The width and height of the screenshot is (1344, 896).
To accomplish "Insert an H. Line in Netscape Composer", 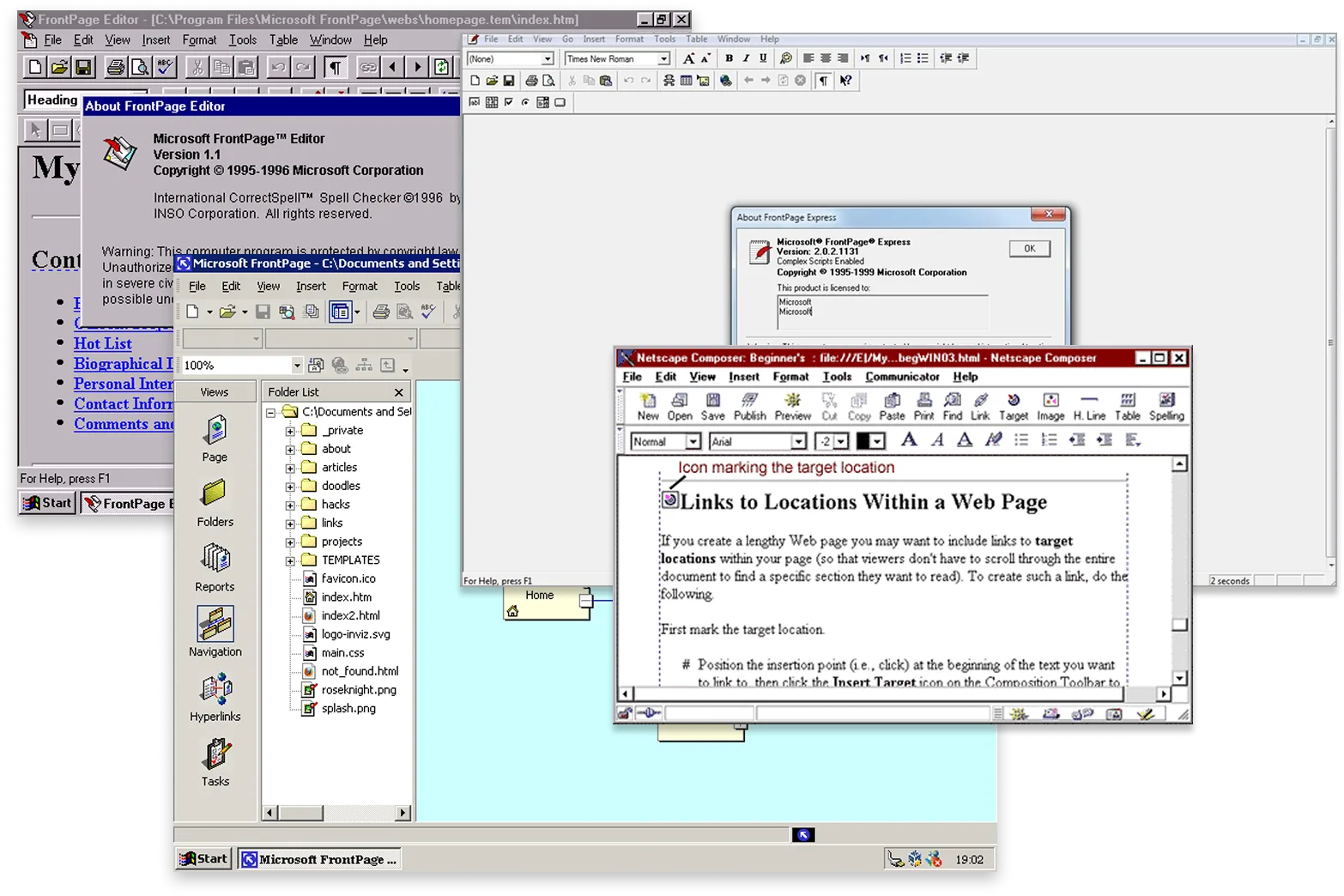I will 1089,407.
